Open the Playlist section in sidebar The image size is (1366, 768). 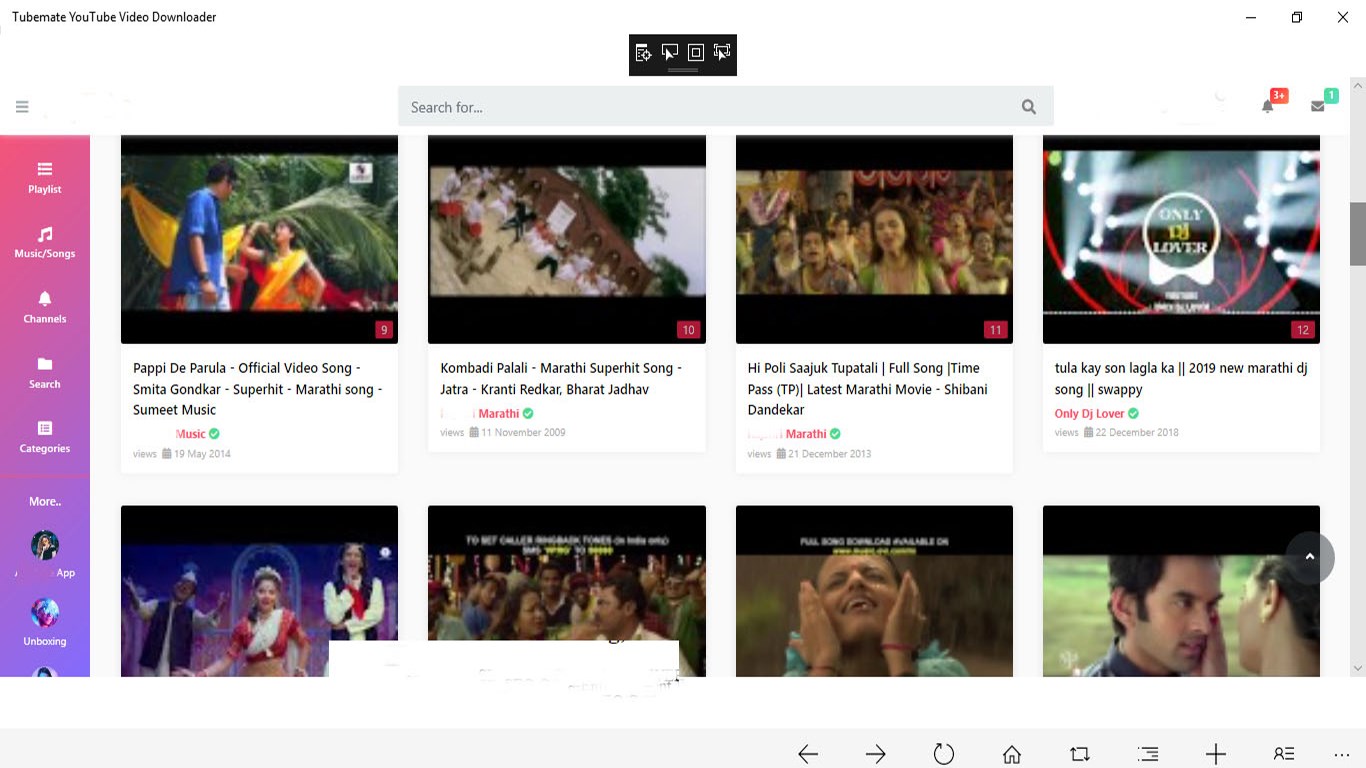click(45, 178)
